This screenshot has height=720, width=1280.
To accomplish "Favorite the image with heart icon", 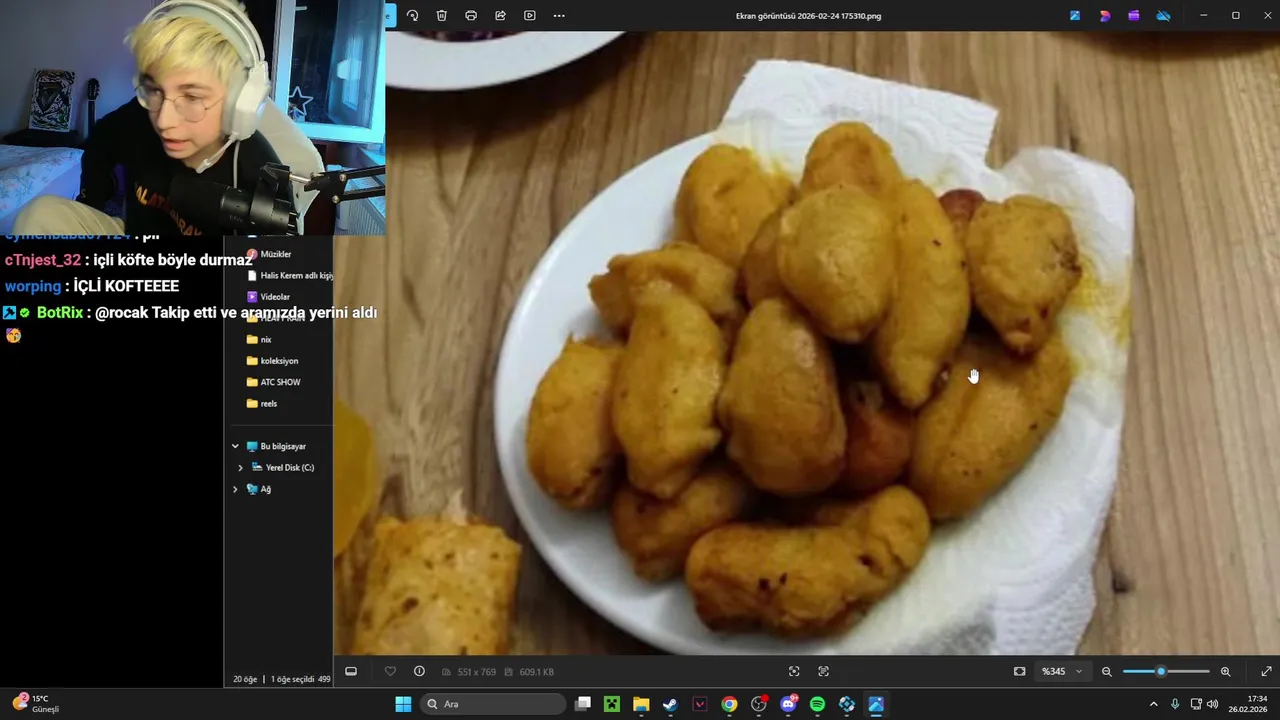I will [x=390, y=671].
